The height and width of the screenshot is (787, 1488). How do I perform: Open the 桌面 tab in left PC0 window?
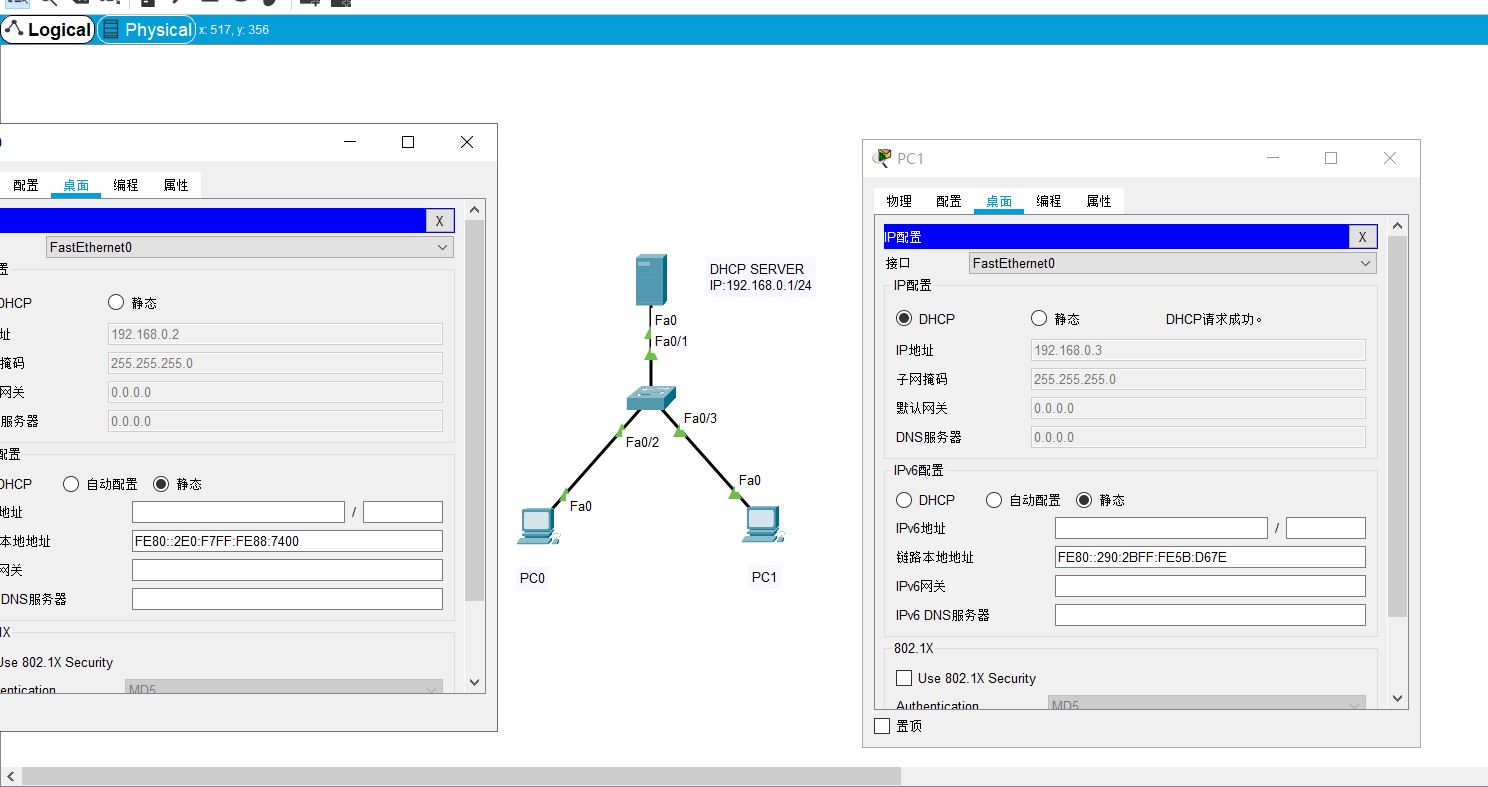coord(76,185)
